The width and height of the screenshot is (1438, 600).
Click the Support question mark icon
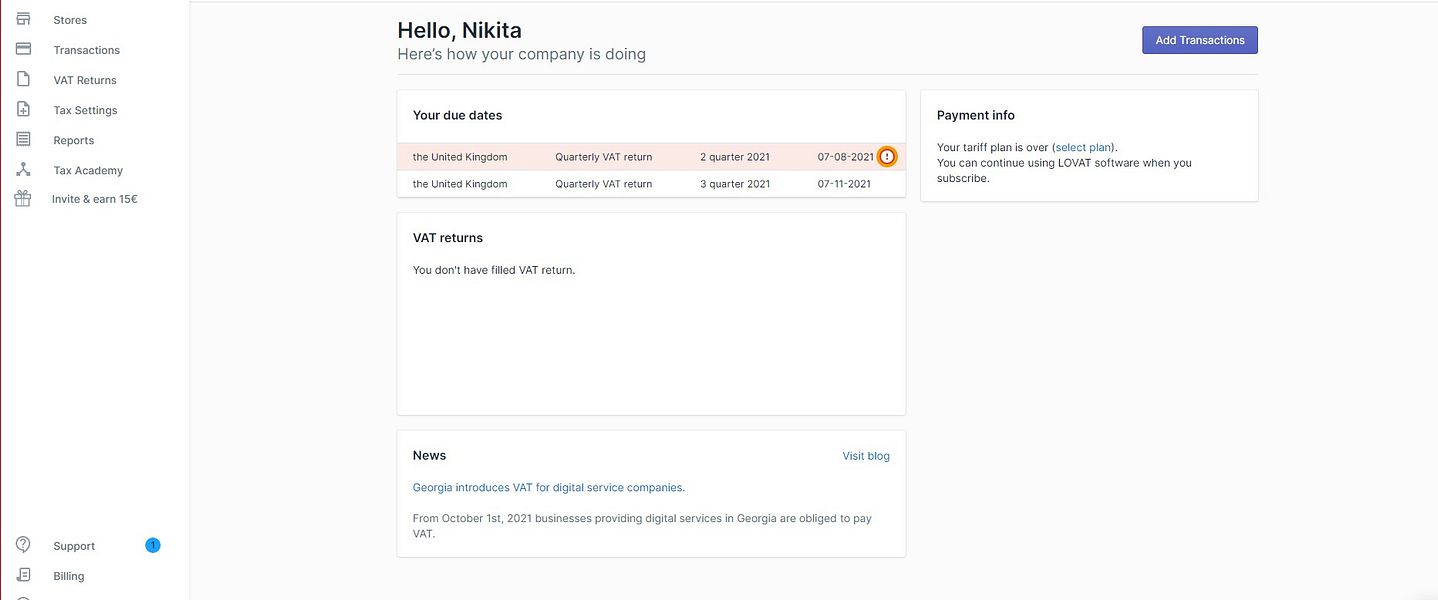(23, 545)
